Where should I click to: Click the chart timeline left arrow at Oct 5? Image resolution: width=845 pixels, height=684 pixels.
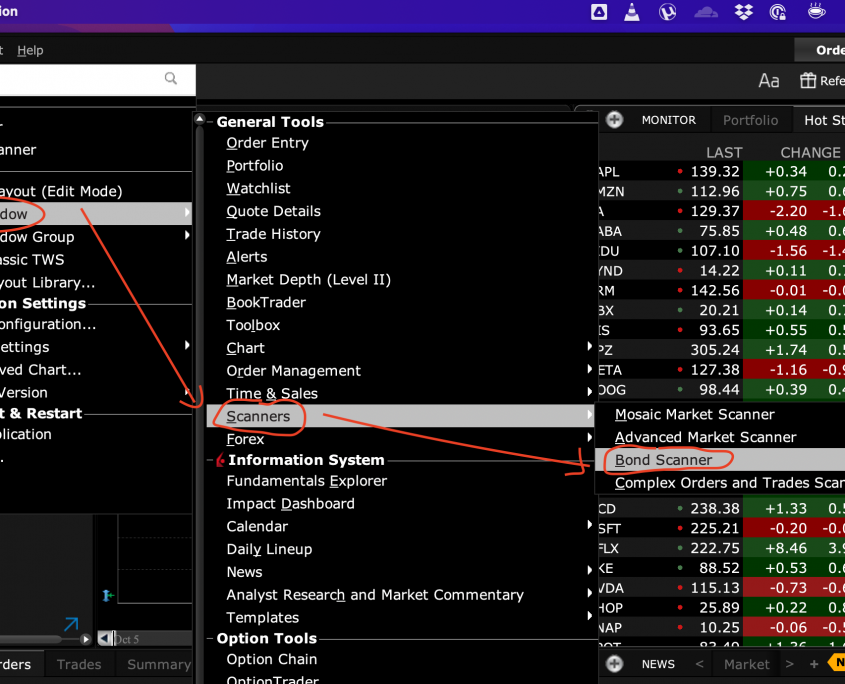pos(102,639)
